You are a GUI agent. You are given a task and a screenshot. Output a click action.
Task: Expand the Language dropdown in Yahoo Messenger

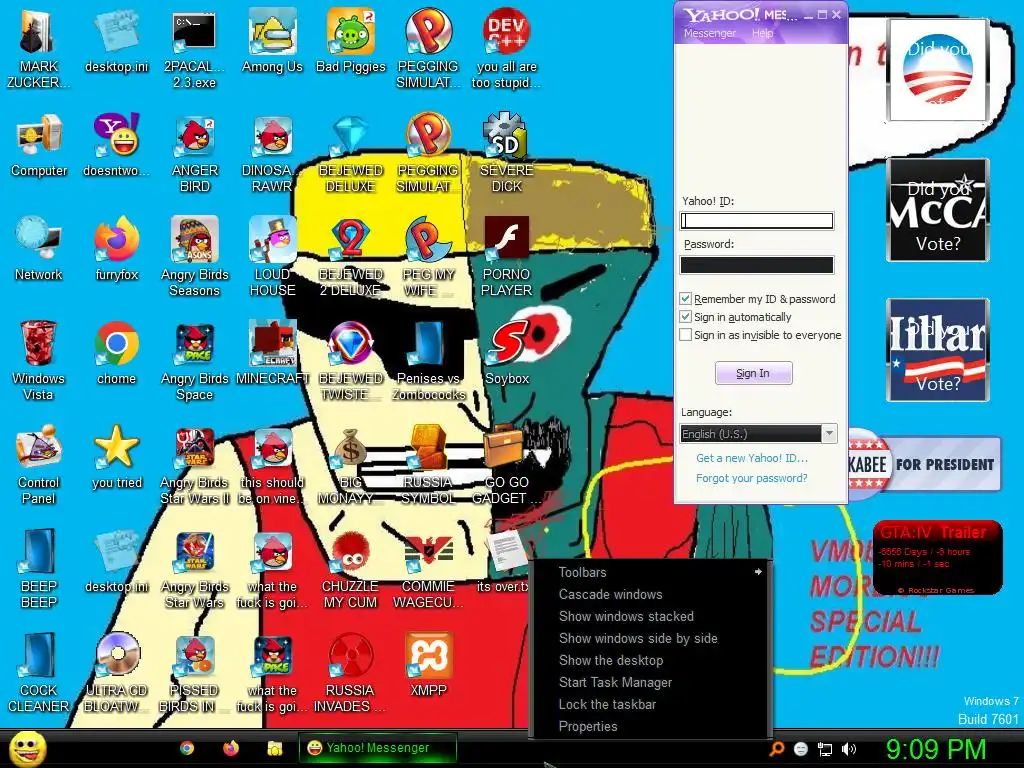tap(829, 434)
